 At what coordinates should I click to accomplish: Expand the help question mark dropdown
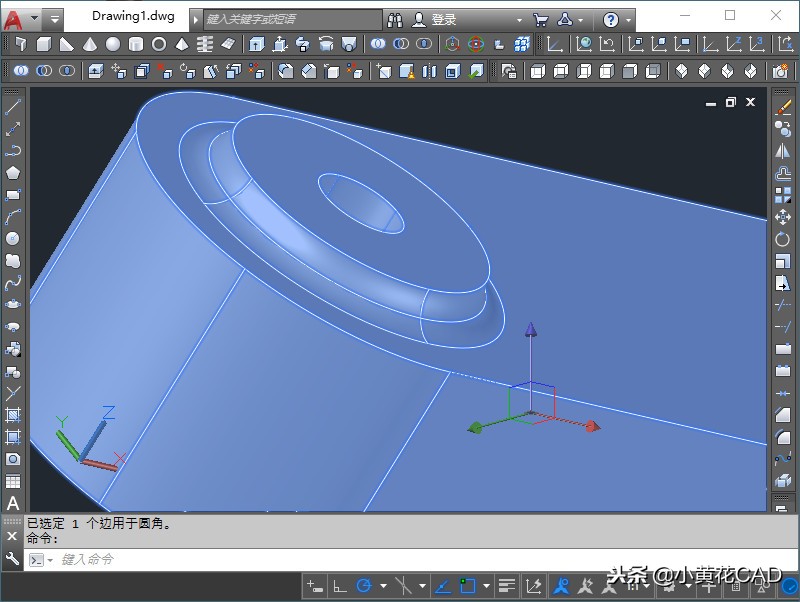tap(628, 19)
